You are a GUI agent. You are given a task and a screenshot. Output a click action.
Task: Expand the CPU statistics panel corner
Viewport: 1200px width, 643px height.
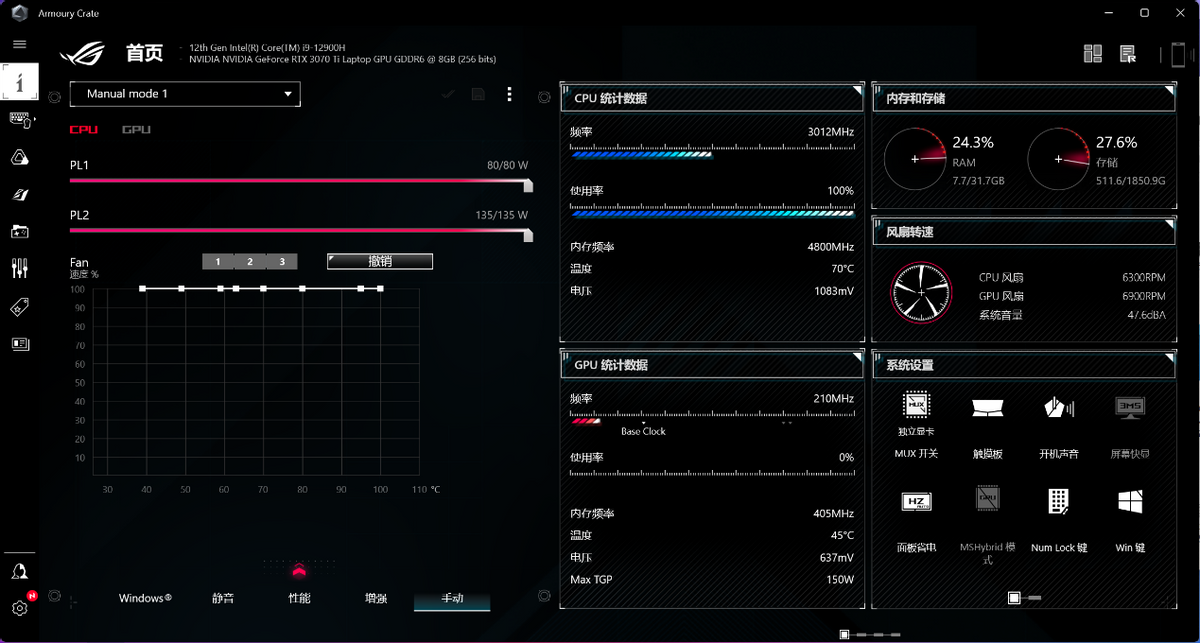pyautogui.click(x=857, y=91)
